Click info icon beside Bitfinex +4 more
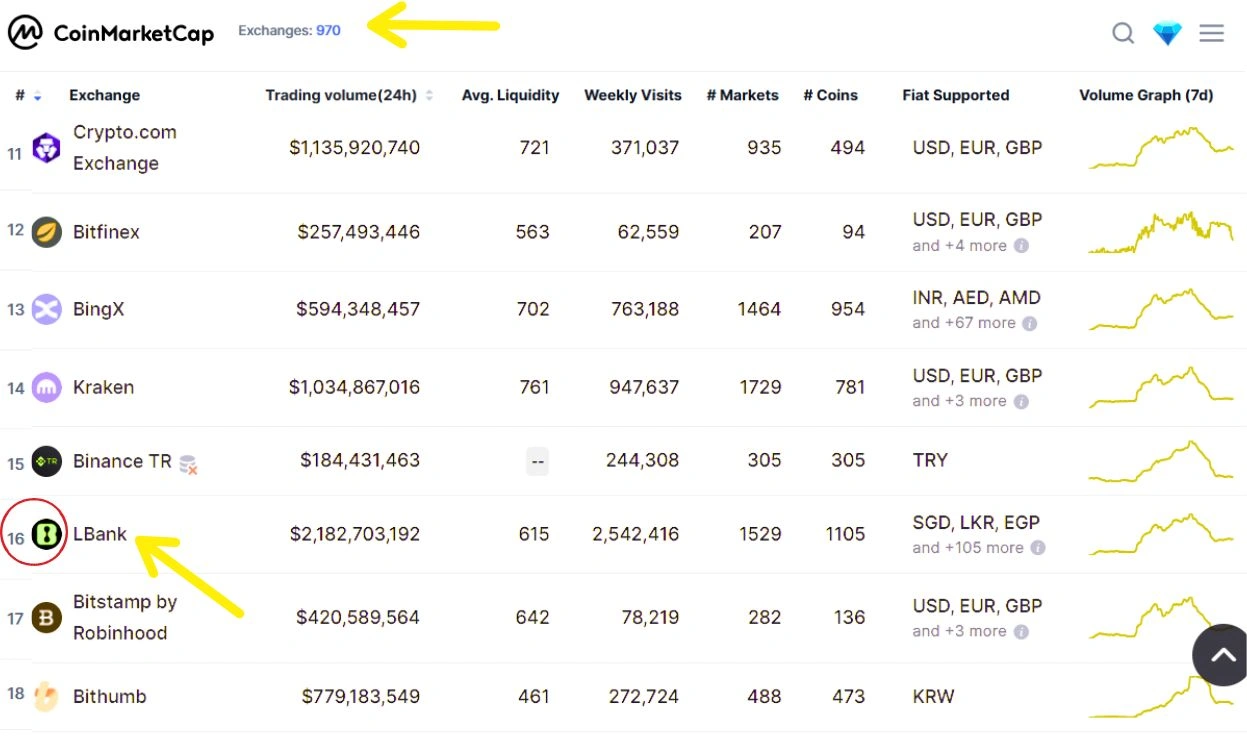This screenshot has height=736, width=1247. click(1021, 246)
